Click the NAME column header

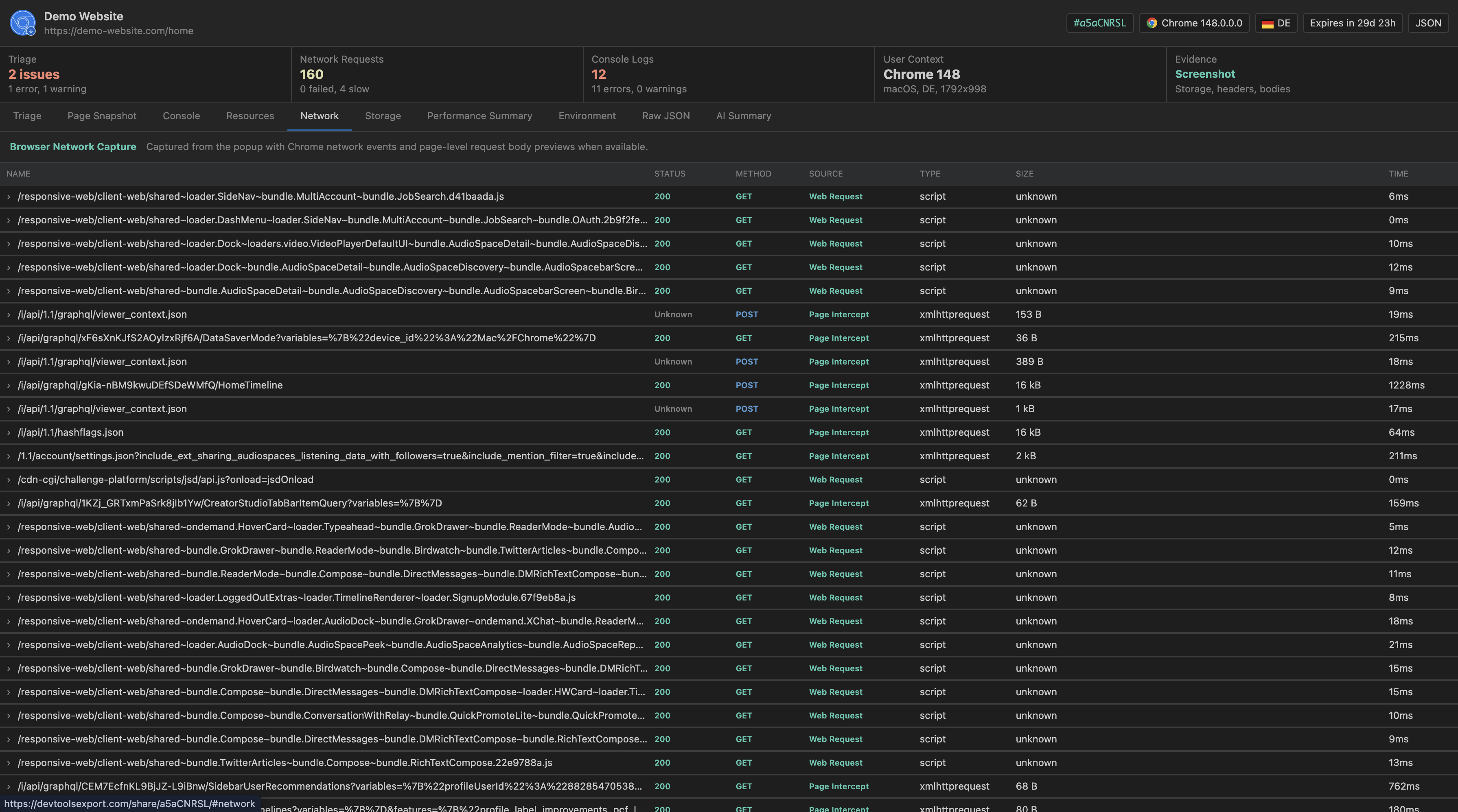point(18,174)
